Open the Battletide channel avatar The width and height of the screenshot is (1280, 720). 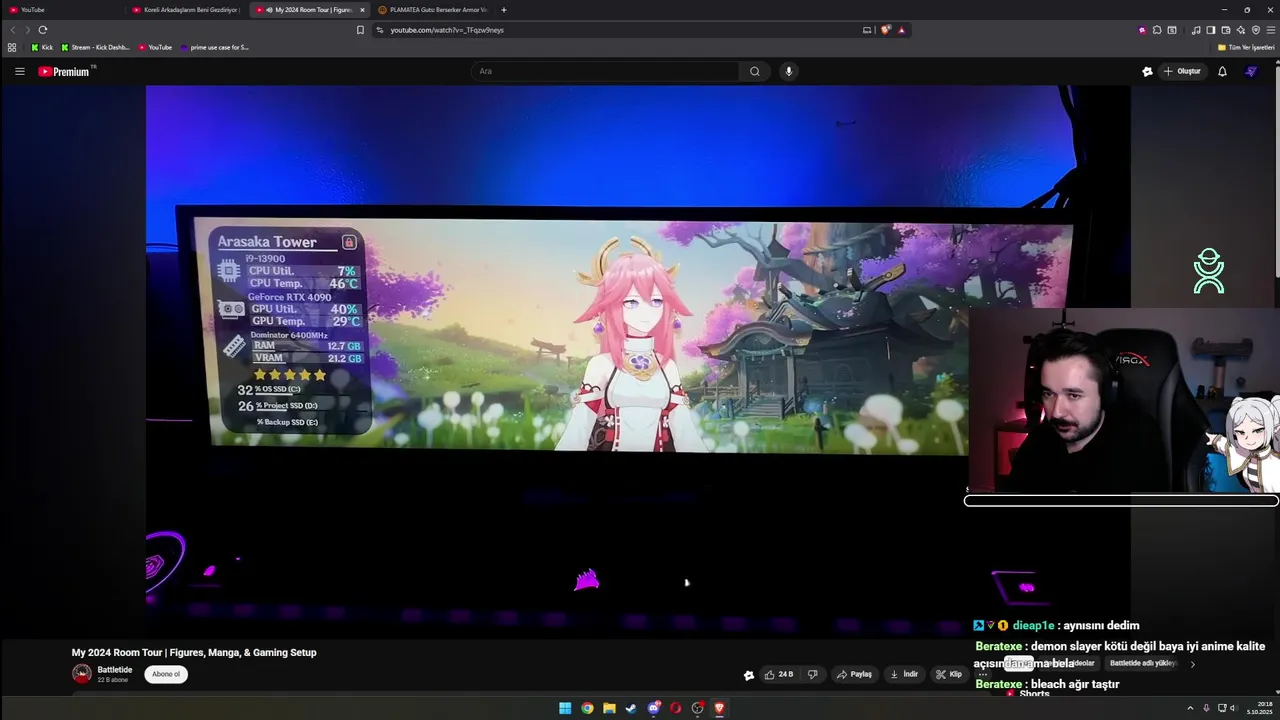[82, 674]
